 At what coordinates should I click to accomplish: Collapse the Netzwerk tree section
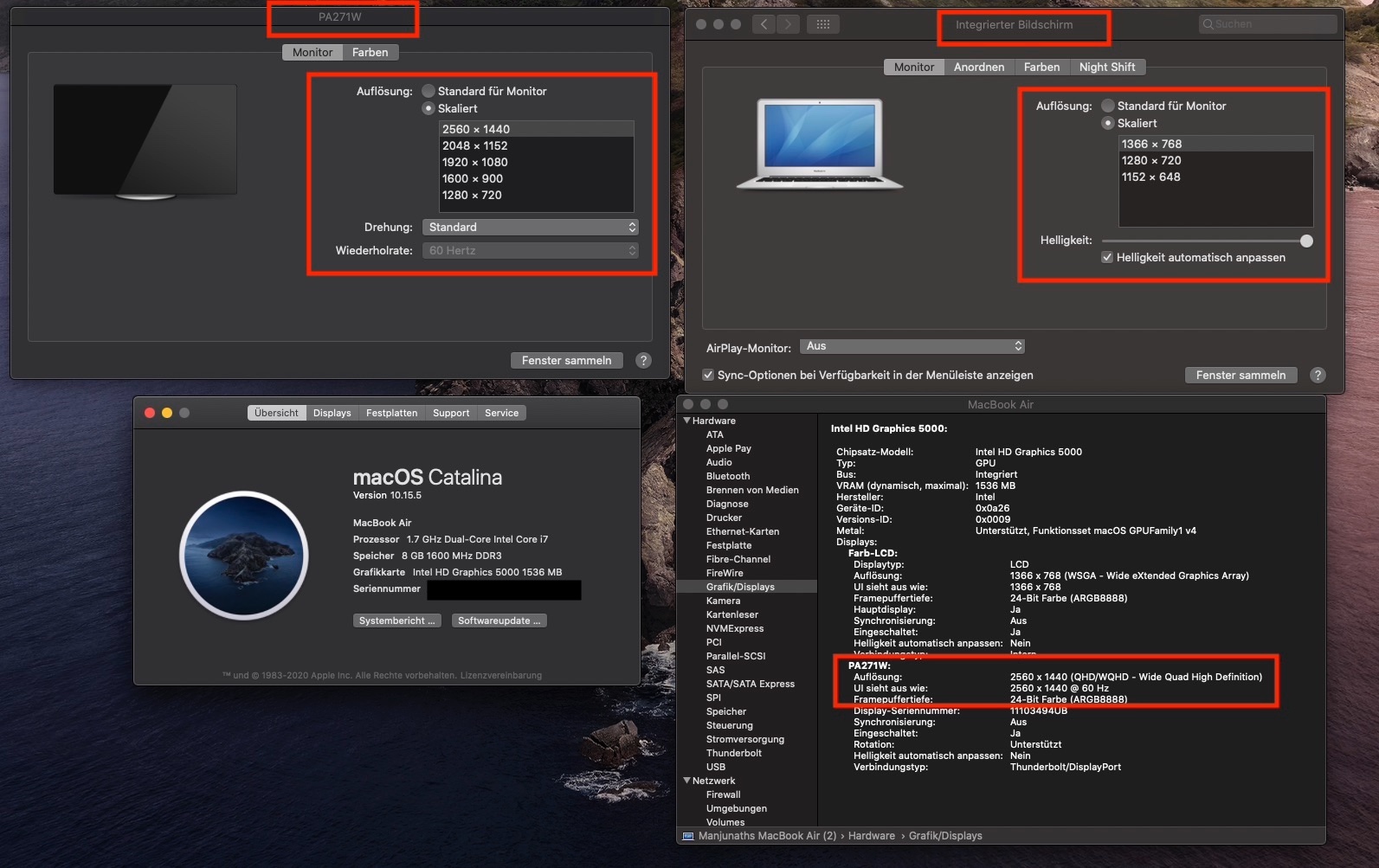[687, 781]
